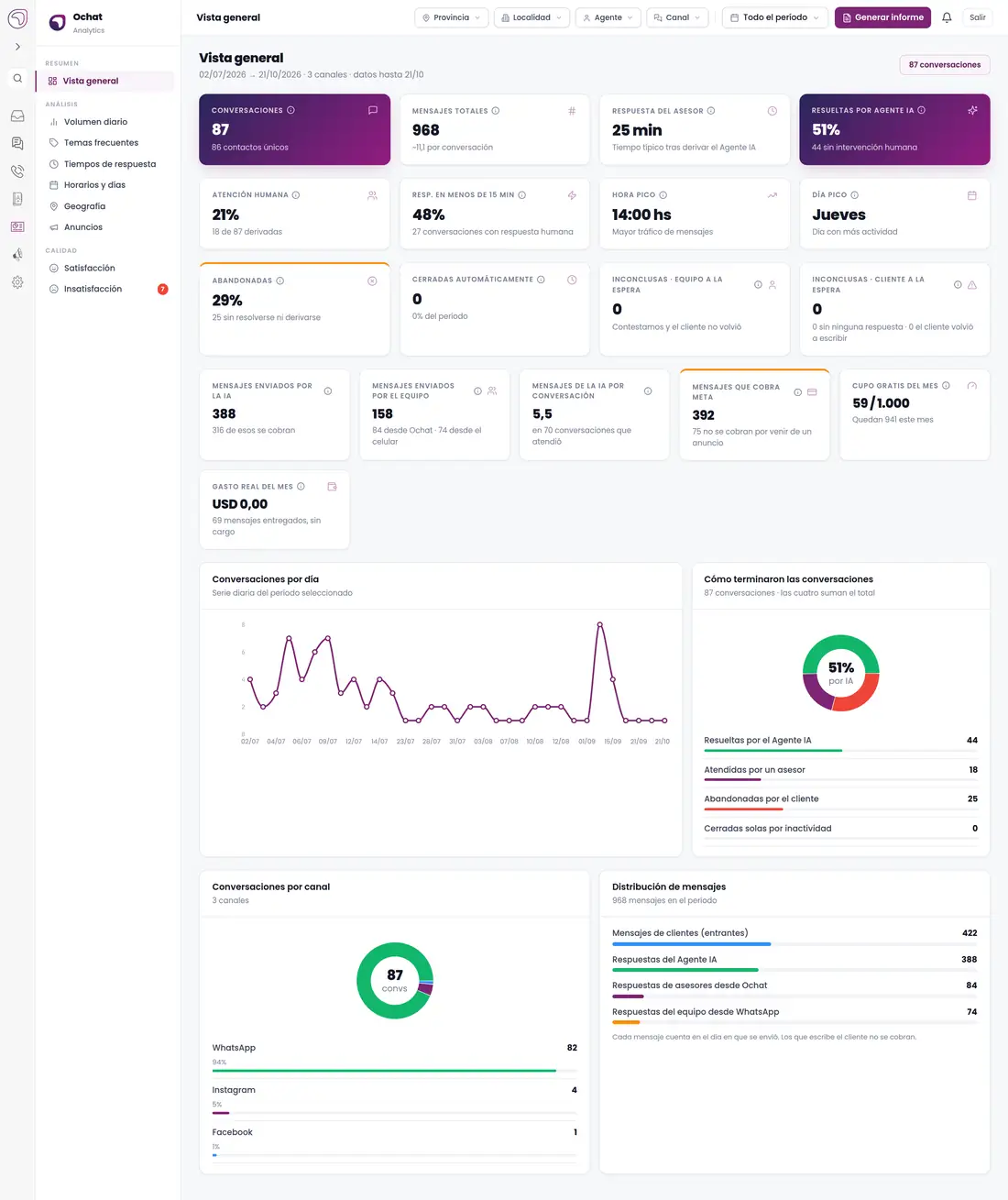Click the info icon beside Gasto real del mes
This screenshot has width=1008, height=1200.
[x=301, y=487]
